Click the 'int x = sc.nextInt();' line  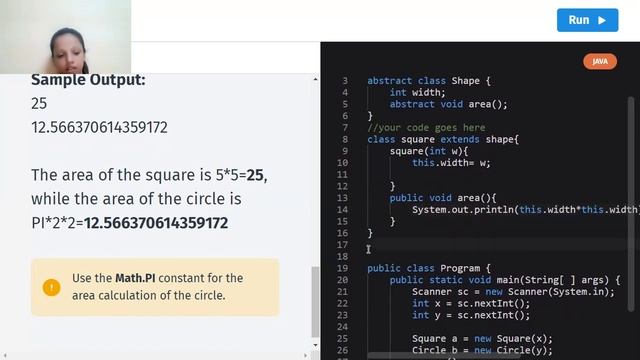[x=471, y=304]
